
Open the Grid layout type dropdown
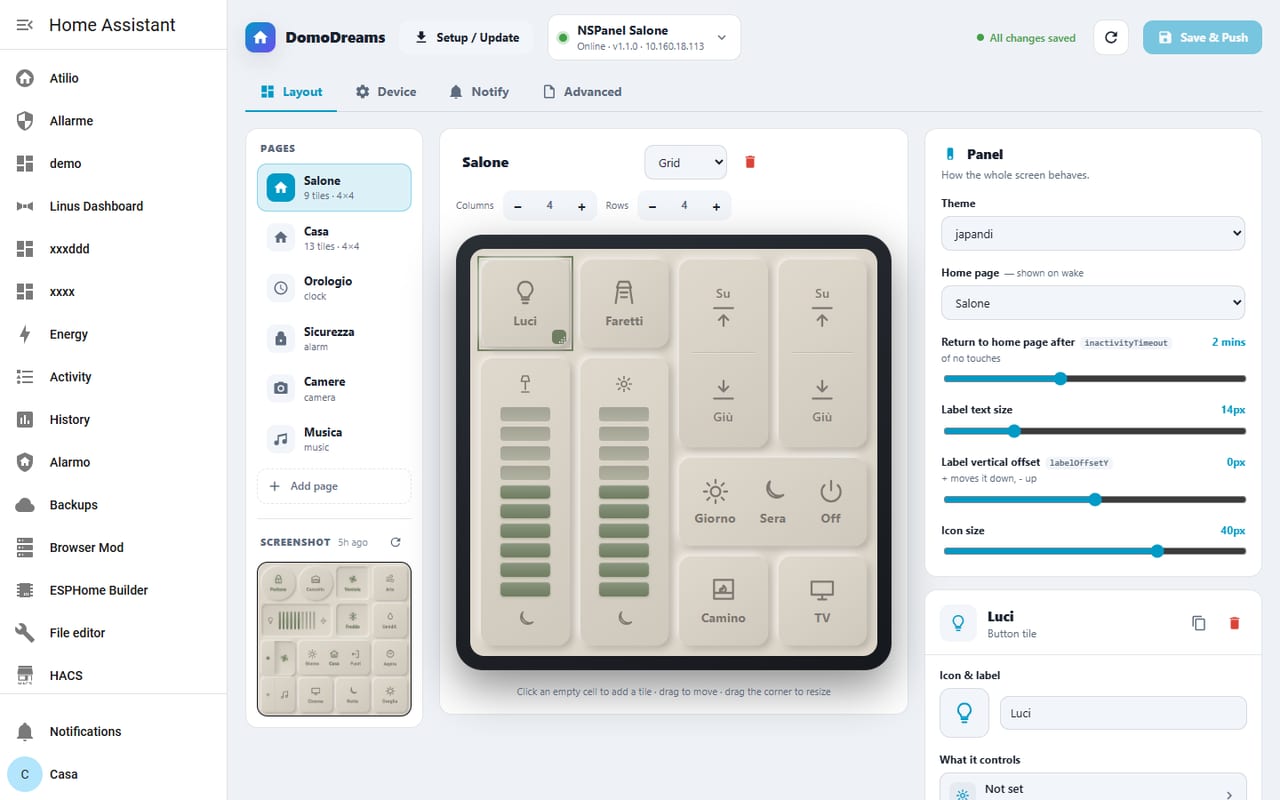tap(686, 162)
